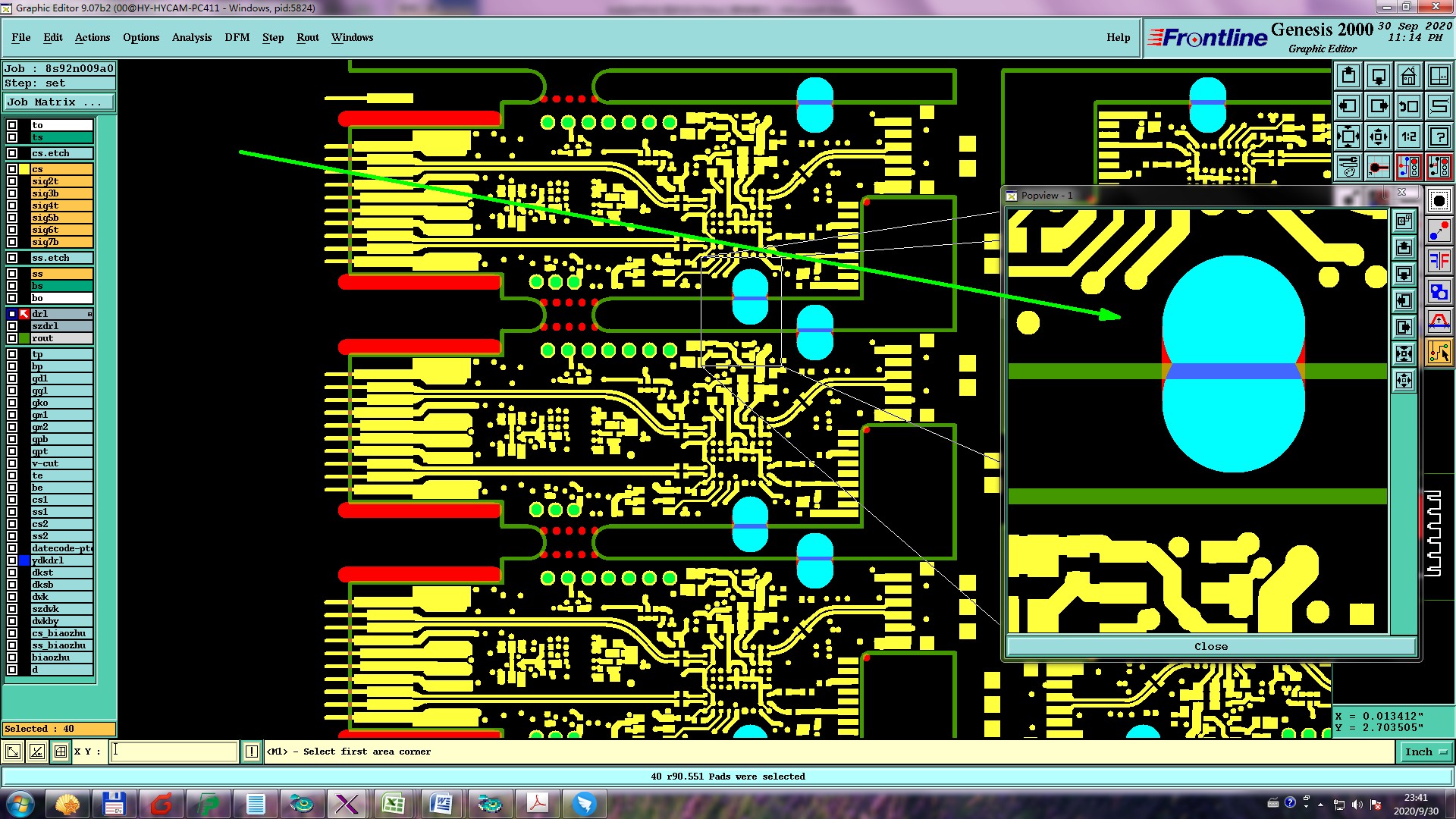
Task: Toggle the sig2t layer checkbox
Action: pyautogui.click(x=12, y=181)
